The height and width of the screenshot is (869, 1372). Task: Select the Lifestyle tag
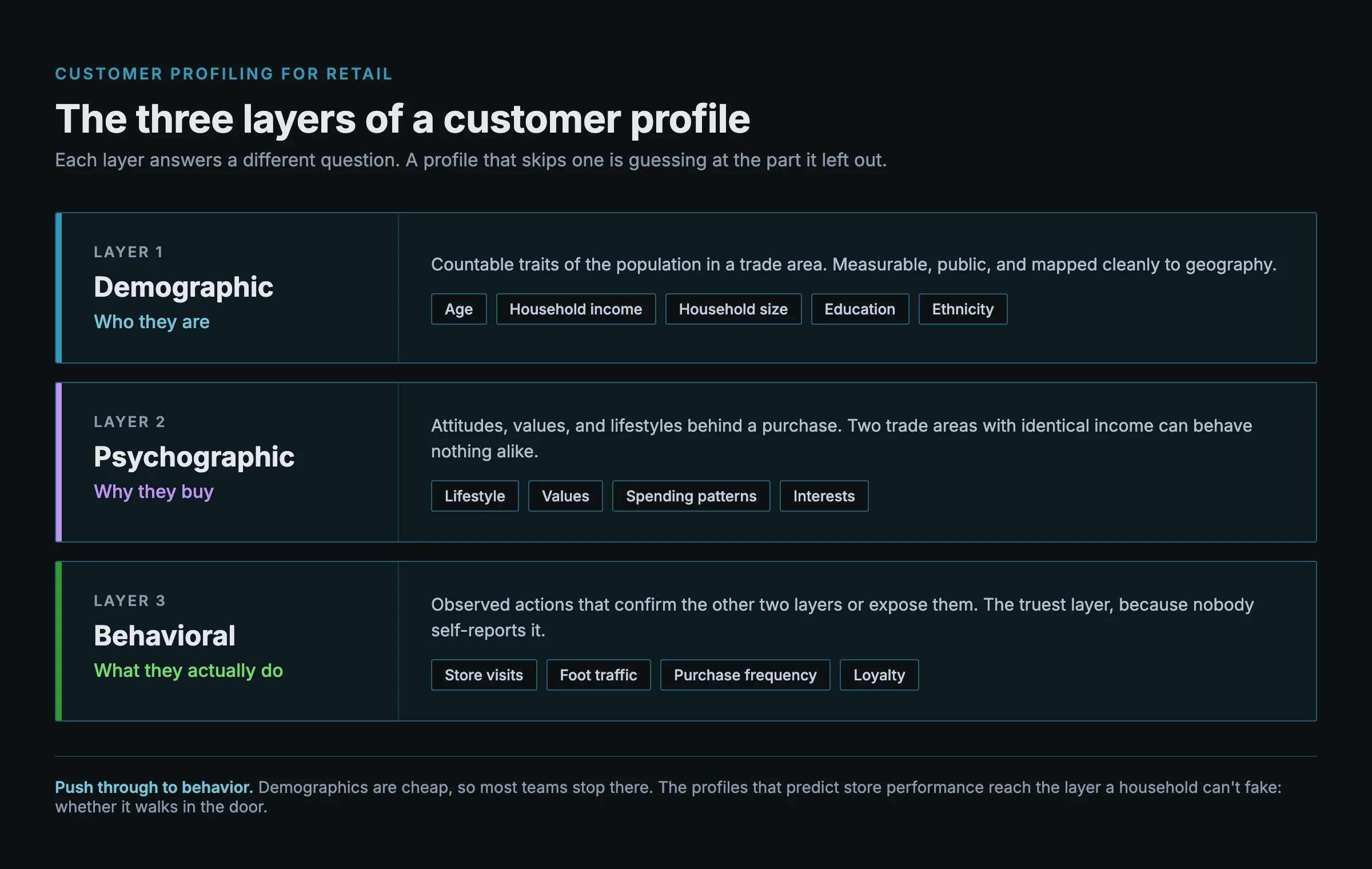click(x=474, y=496)
